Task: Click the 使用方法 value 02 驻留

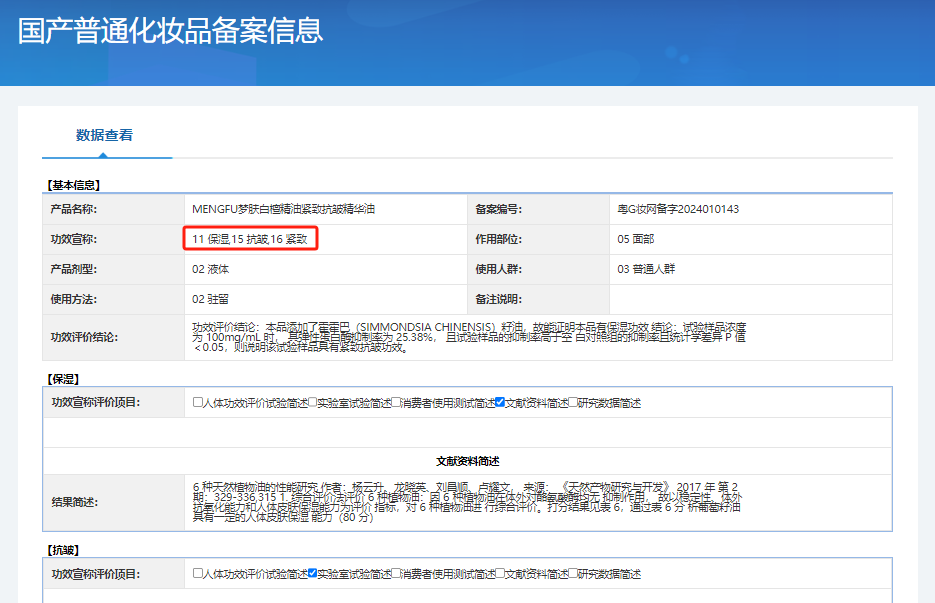Action: tap(211, 299)
